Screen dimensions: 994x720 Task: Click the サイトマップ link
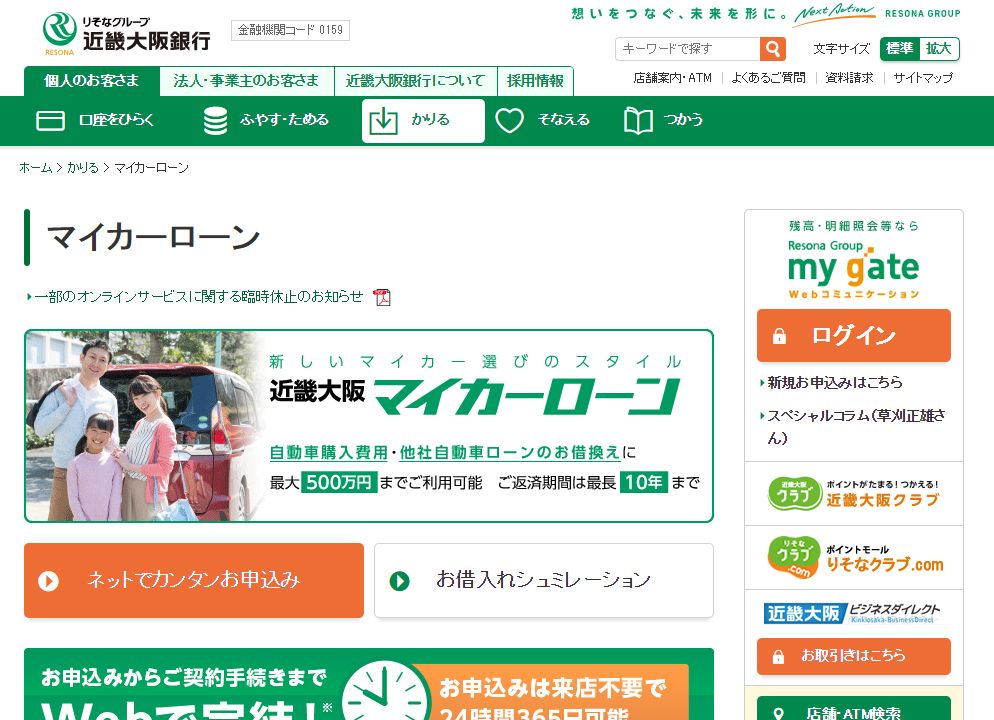923,78
